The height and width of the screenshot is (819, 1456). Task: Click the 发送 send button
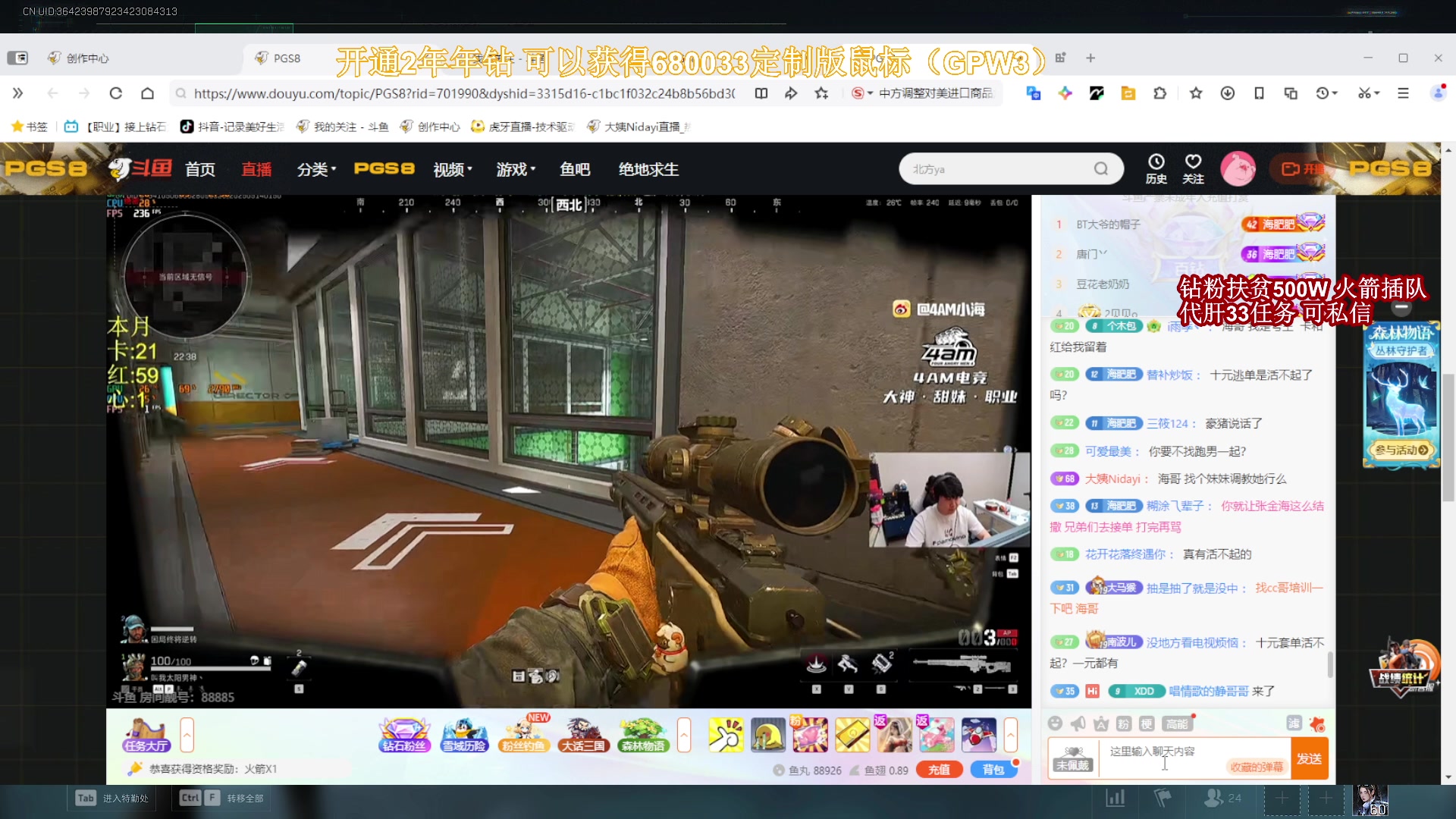click(1310, 758)
